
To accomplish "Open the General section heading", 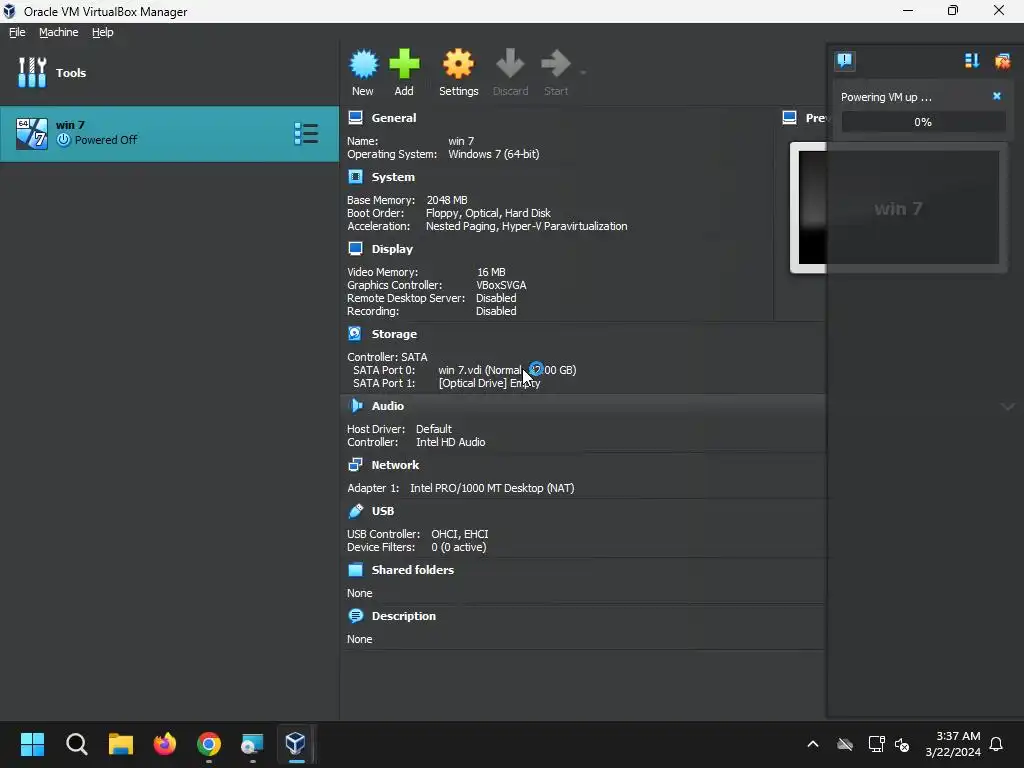I will pyautogui.click(x=394, y=118).
